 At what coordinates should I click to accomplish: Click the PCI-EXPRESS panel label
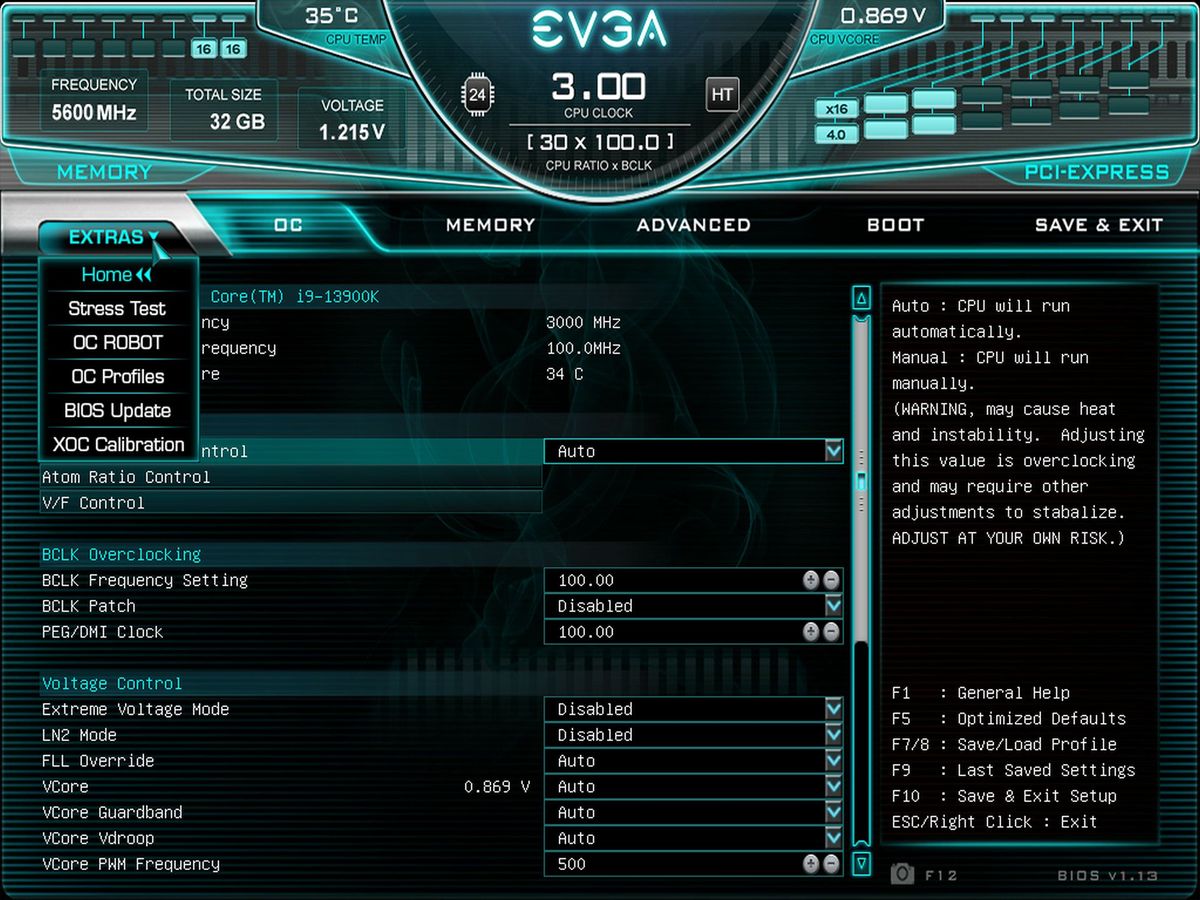click(1096, 172)
